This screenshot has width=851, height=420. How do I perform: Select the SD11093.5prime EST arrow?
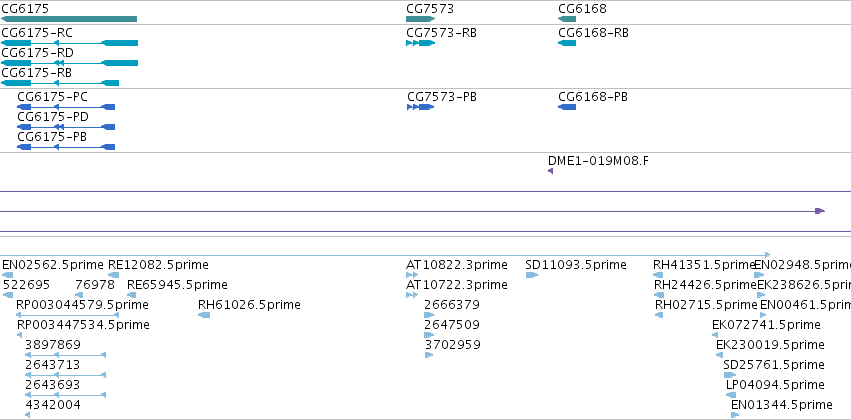[531, 275]
